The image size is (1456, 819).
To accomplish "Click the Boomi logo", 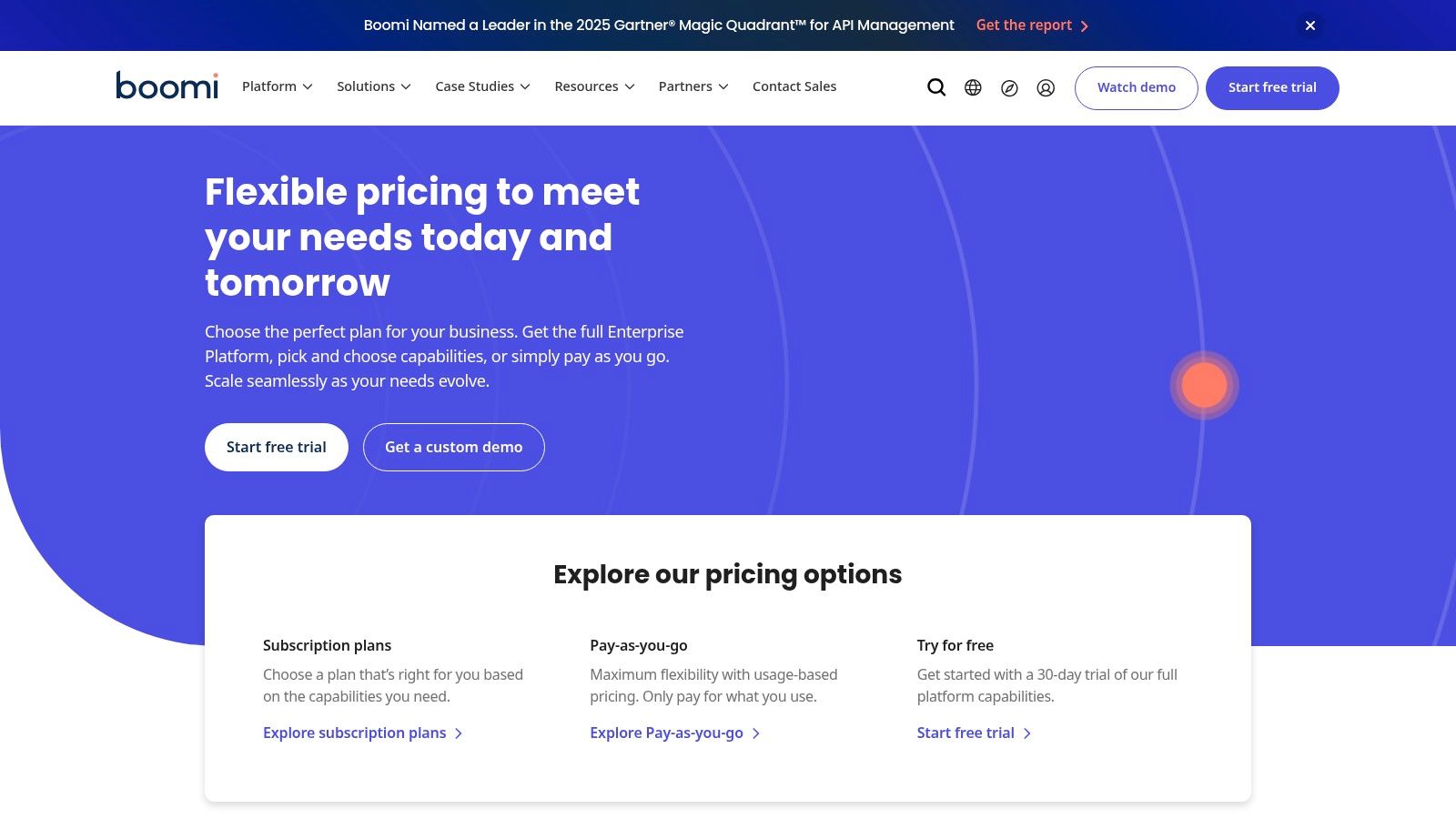I will pos(167,86).
